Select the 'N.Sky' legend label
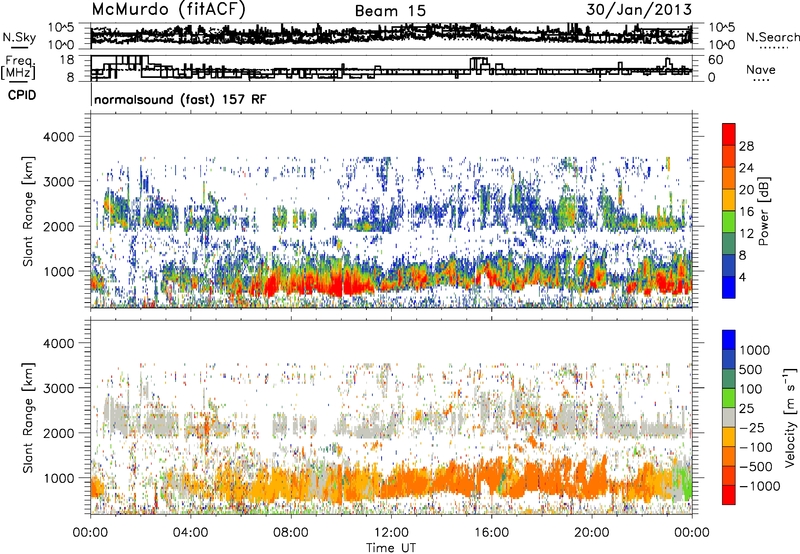The height and width of the screenshot is (554, 800). coord(19,37)
